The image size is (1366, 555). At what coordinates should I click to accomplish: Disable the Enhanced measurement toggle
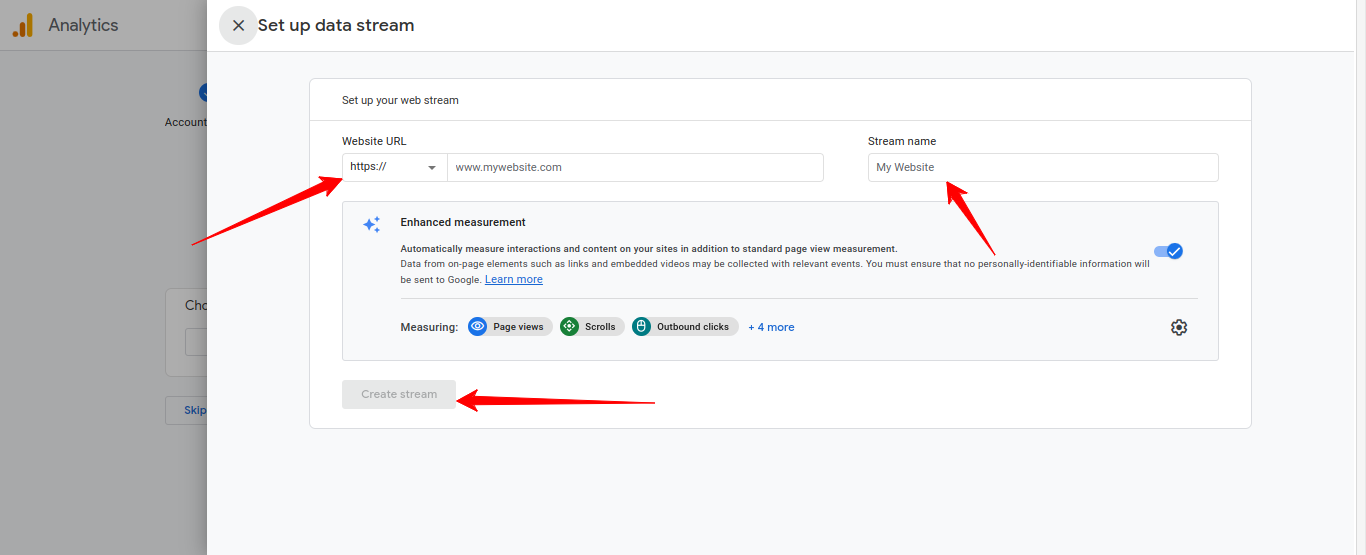[x=1168, y=251]
